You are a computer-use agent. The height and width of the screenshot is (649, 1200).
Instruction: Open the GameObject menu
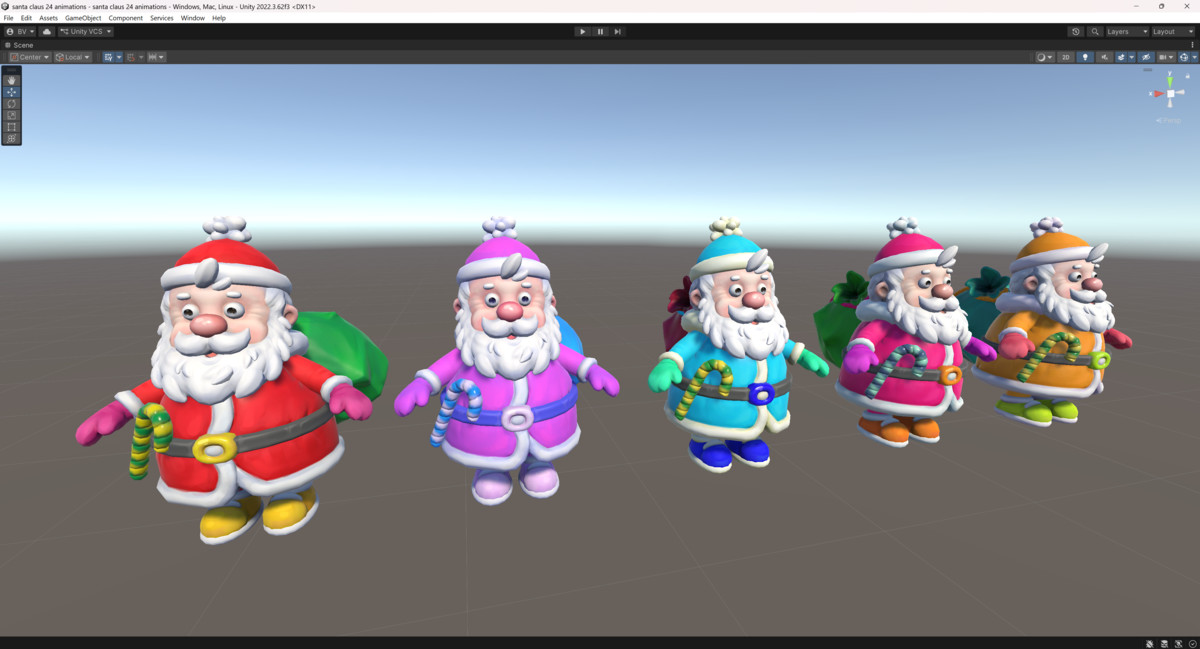tap(83, 18)
